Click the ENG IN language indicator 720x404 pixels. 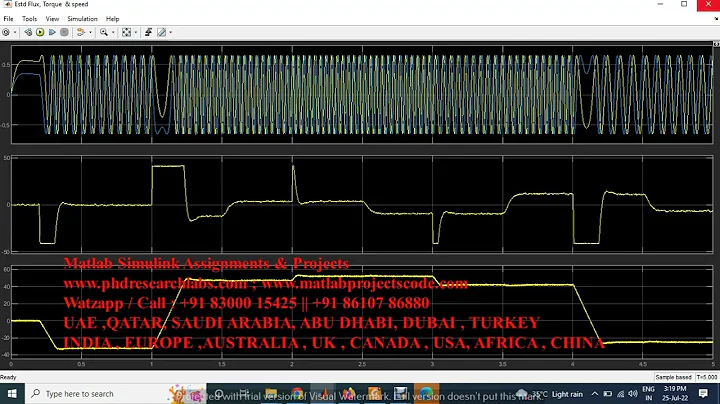648,394
